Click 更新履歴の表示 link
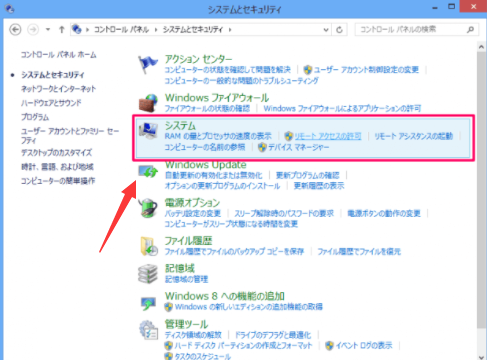 coord(319,186)
